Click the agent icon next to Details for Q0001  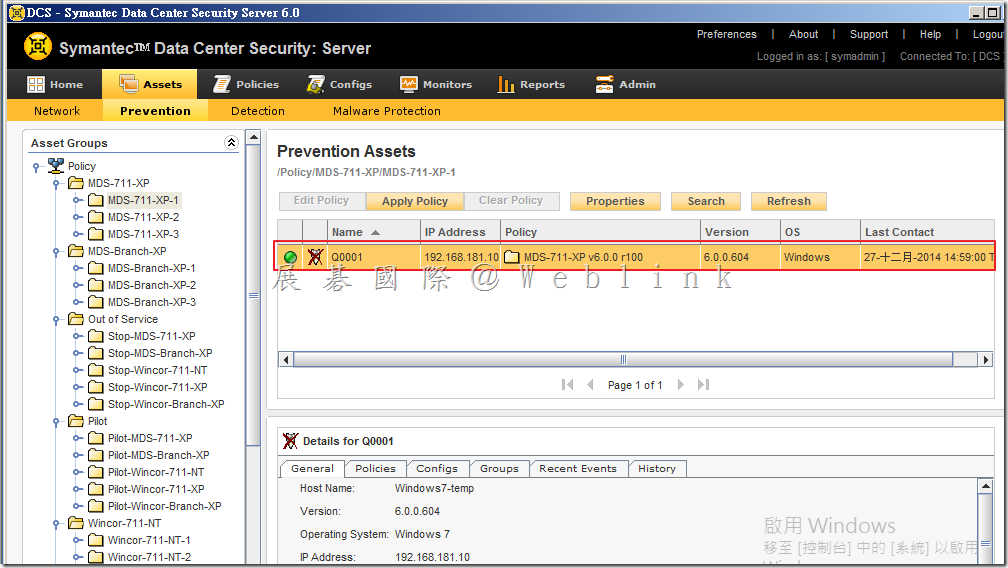pyautogui.click(x=291, y=441)
